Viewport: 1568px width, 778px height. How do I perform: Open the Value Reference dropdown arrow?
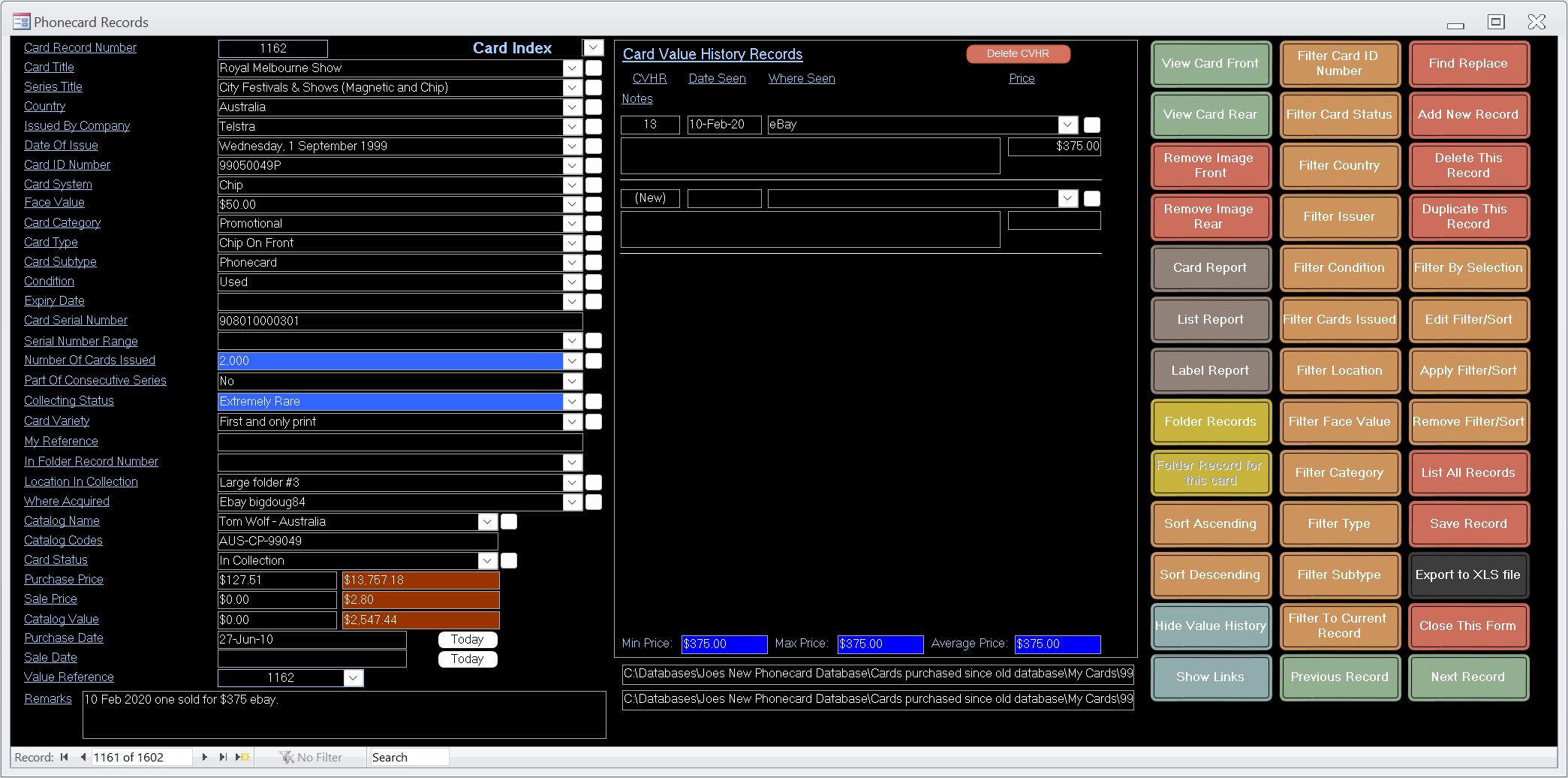354,677
